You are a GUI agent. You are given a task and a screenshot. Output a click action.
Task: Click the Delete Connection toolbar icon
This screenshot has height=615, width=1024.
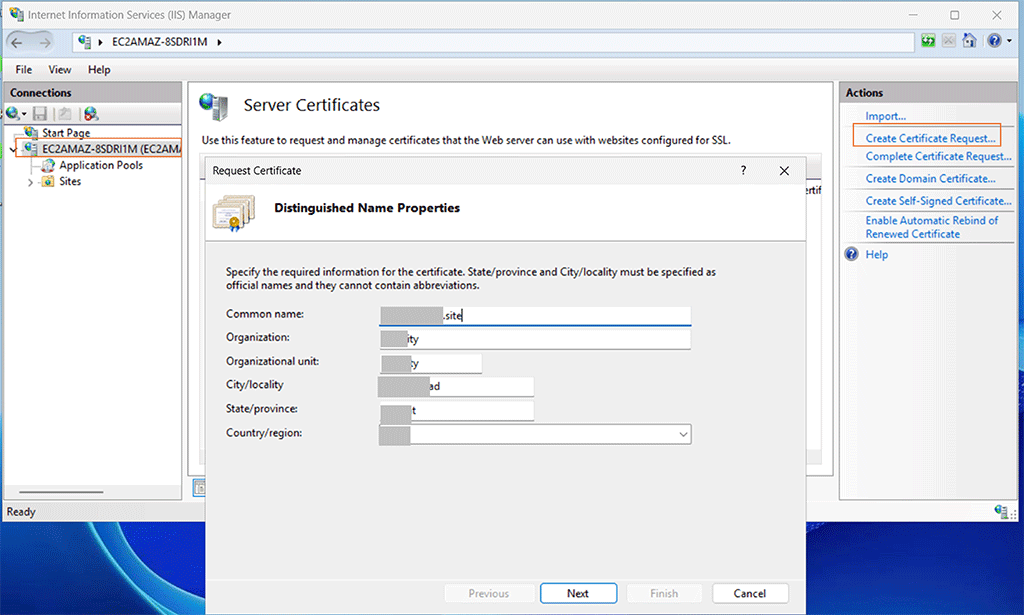91,114
